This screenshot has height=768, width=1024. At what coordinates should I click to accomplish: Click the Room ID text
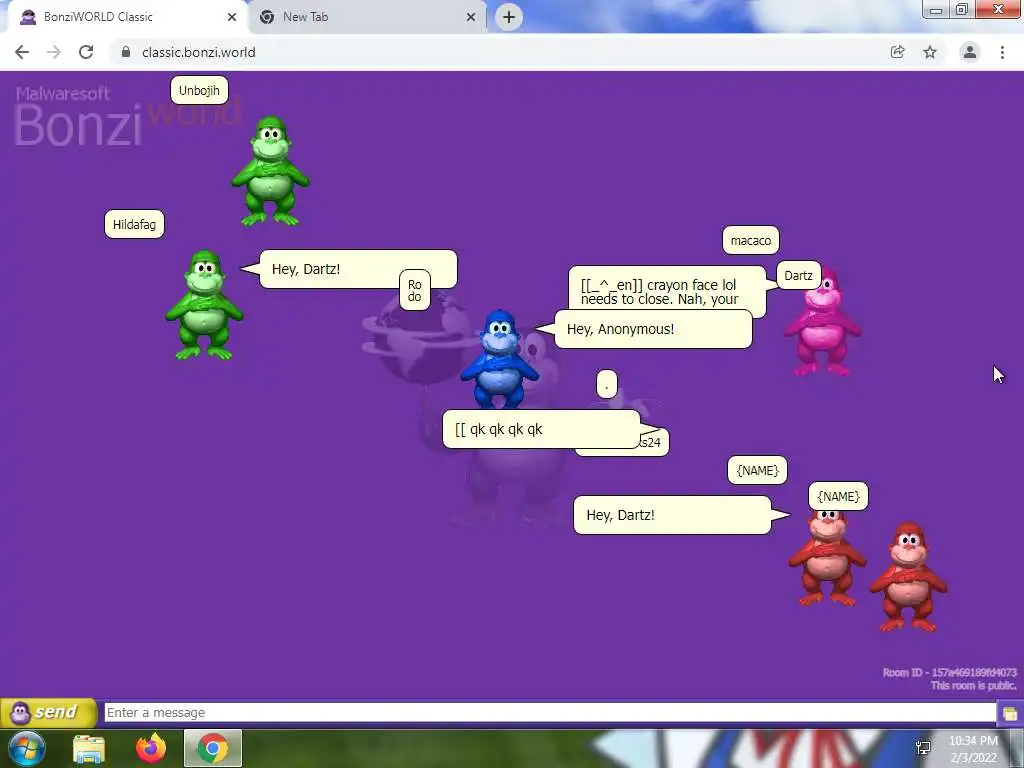point(950,672)
